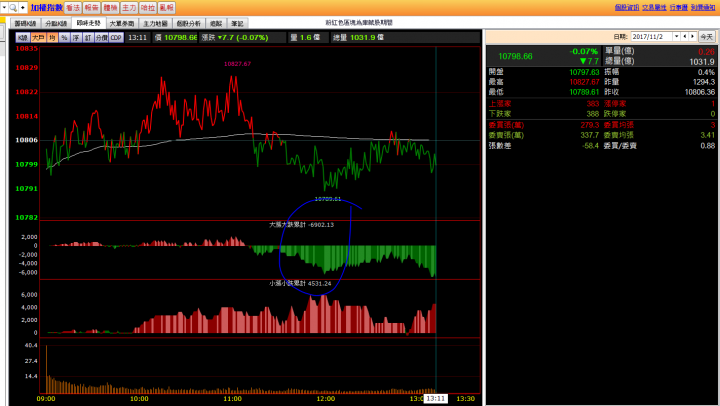The height and width of the screenshot is (406, 720).
Task: Toggle the 均 average-line button
Action: (52, 38)
